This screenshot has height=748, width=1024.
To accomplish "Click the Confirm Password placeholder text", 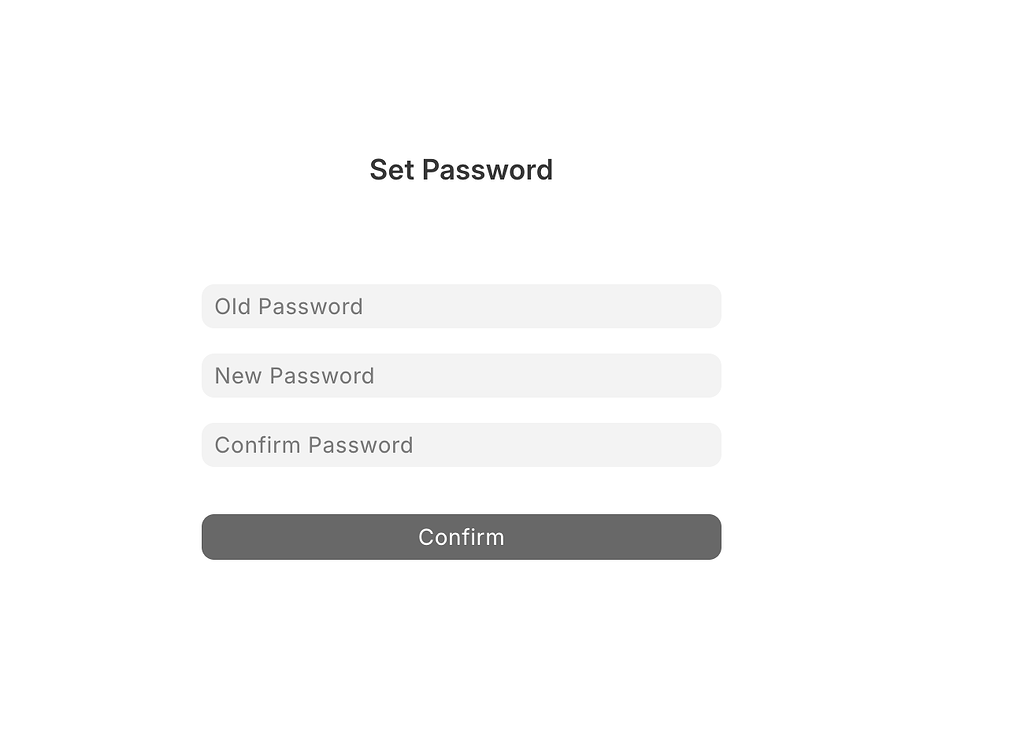I will [x=314, y=444].
